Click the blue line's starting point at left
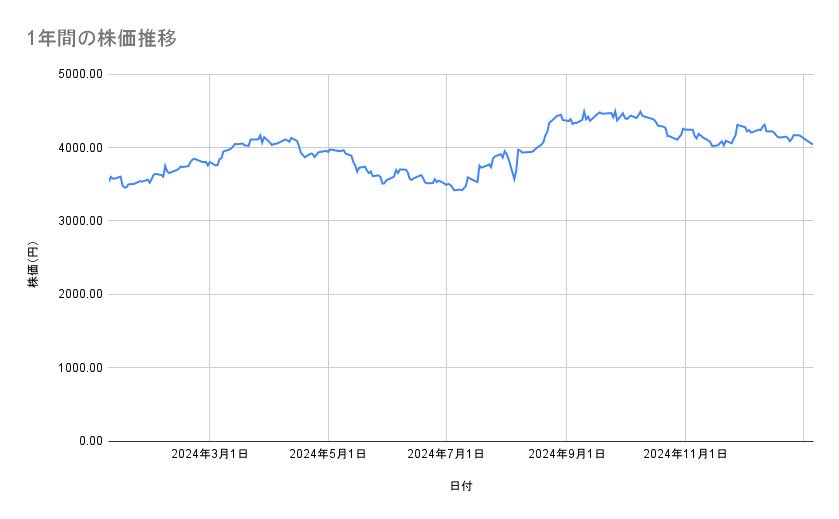This screenshot has width=839, height=519. click(x=109, y=180)
